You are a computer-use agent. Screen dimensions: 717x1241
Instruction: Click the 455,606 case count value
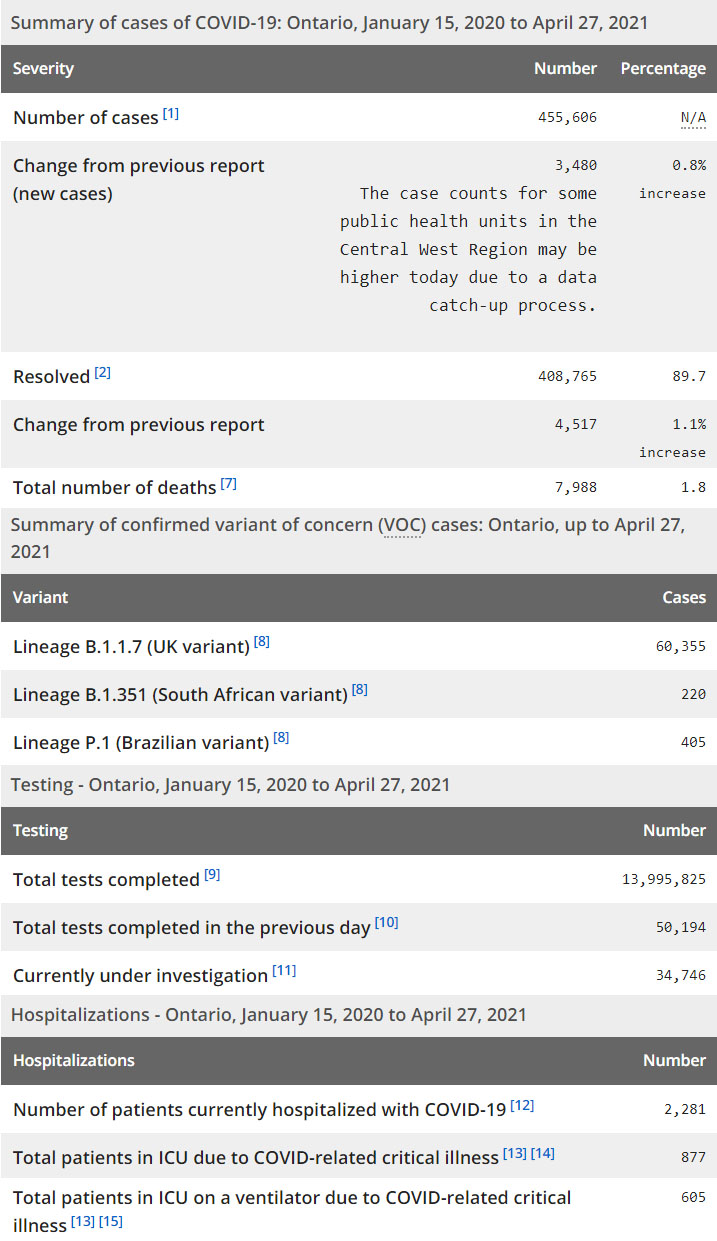567,117
